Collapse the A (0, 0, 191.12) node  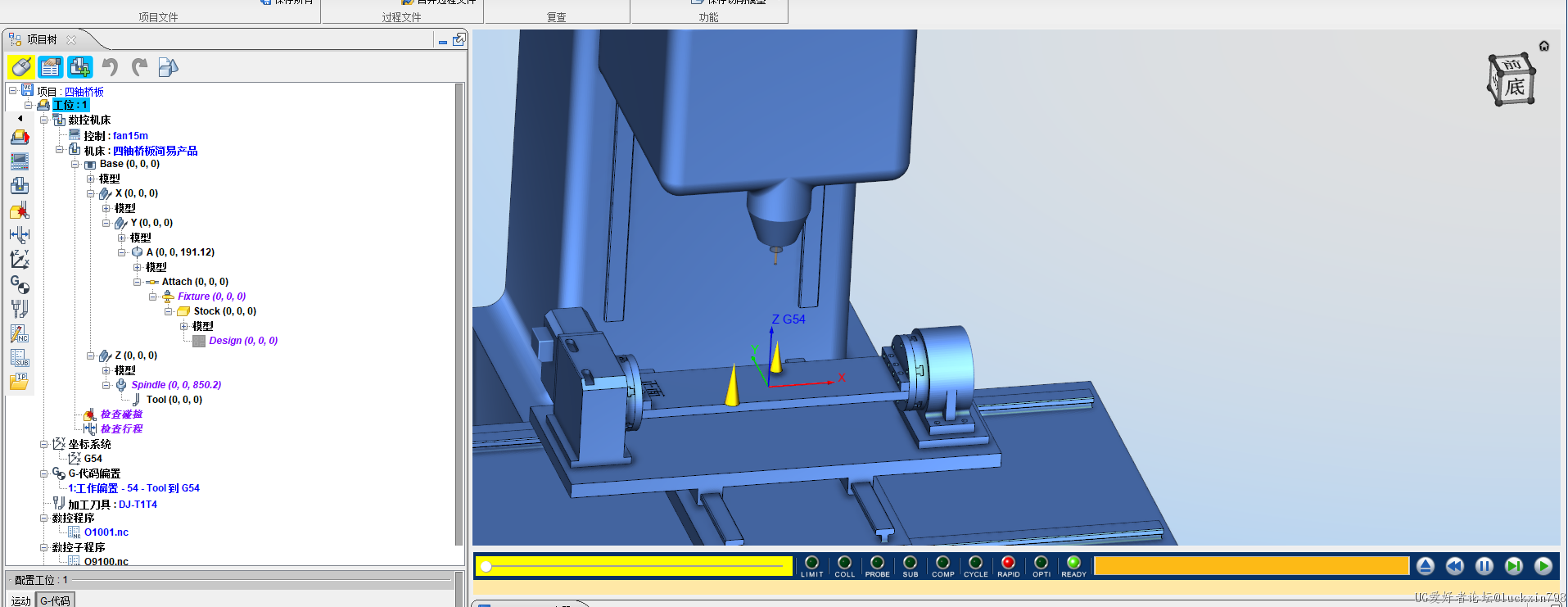pyautogui.click(x=121, y=252)
